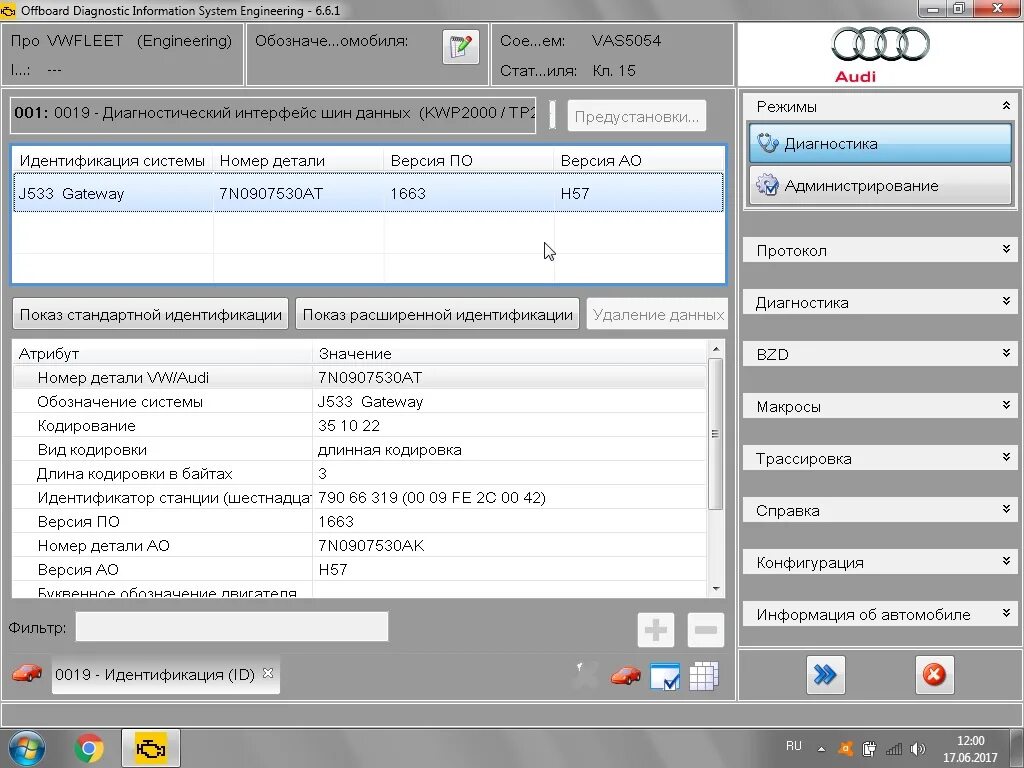1024x768 pixels.
Task: Click the Атрибут column header
Action: tap(162, 353)
